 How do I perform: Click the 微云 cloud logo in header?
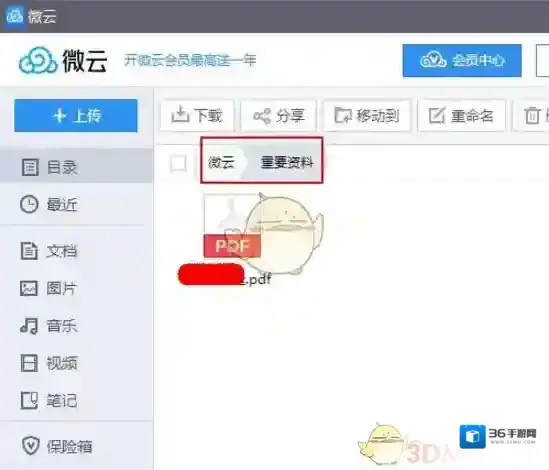coord(38,61)
